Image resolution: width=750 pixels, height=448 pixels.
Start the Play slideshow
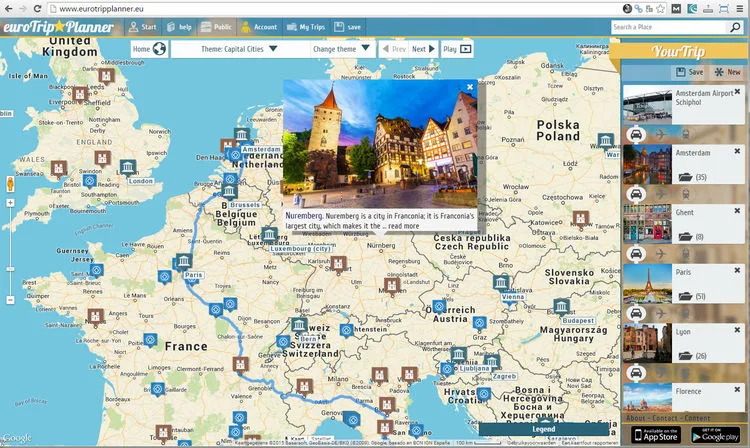click(x=457, y=49)
